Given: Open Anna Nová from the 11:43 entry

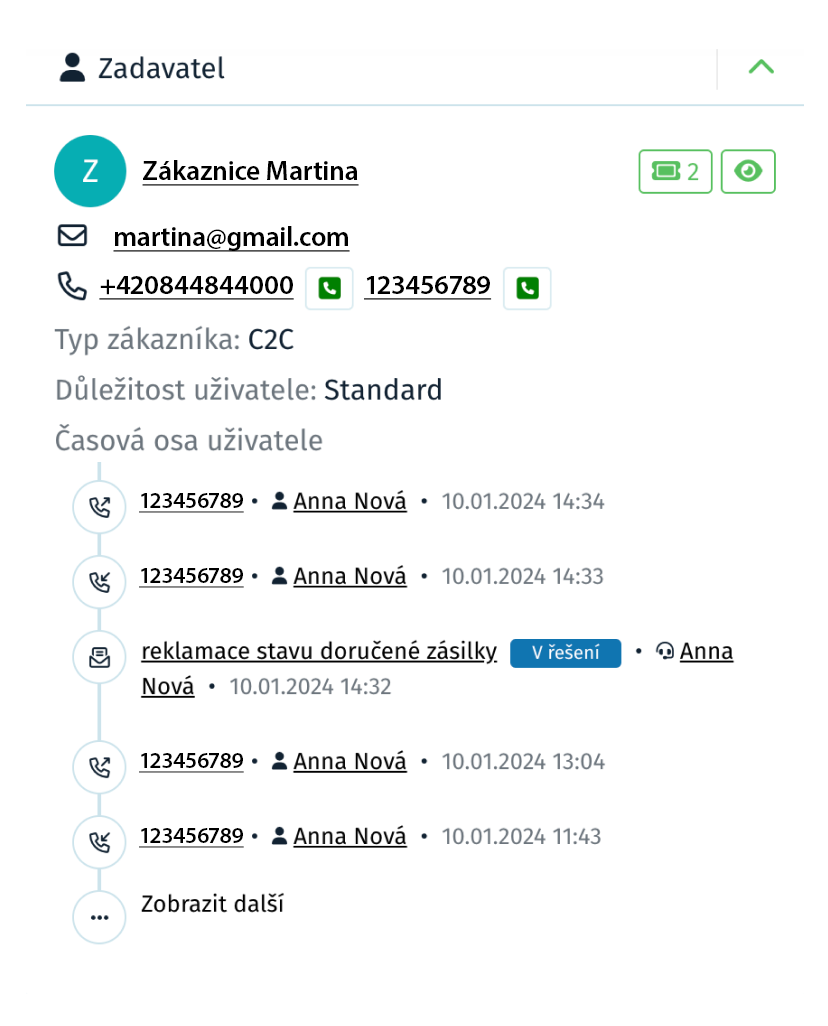Looking at the screenshot, I should [x=350, y=836].
